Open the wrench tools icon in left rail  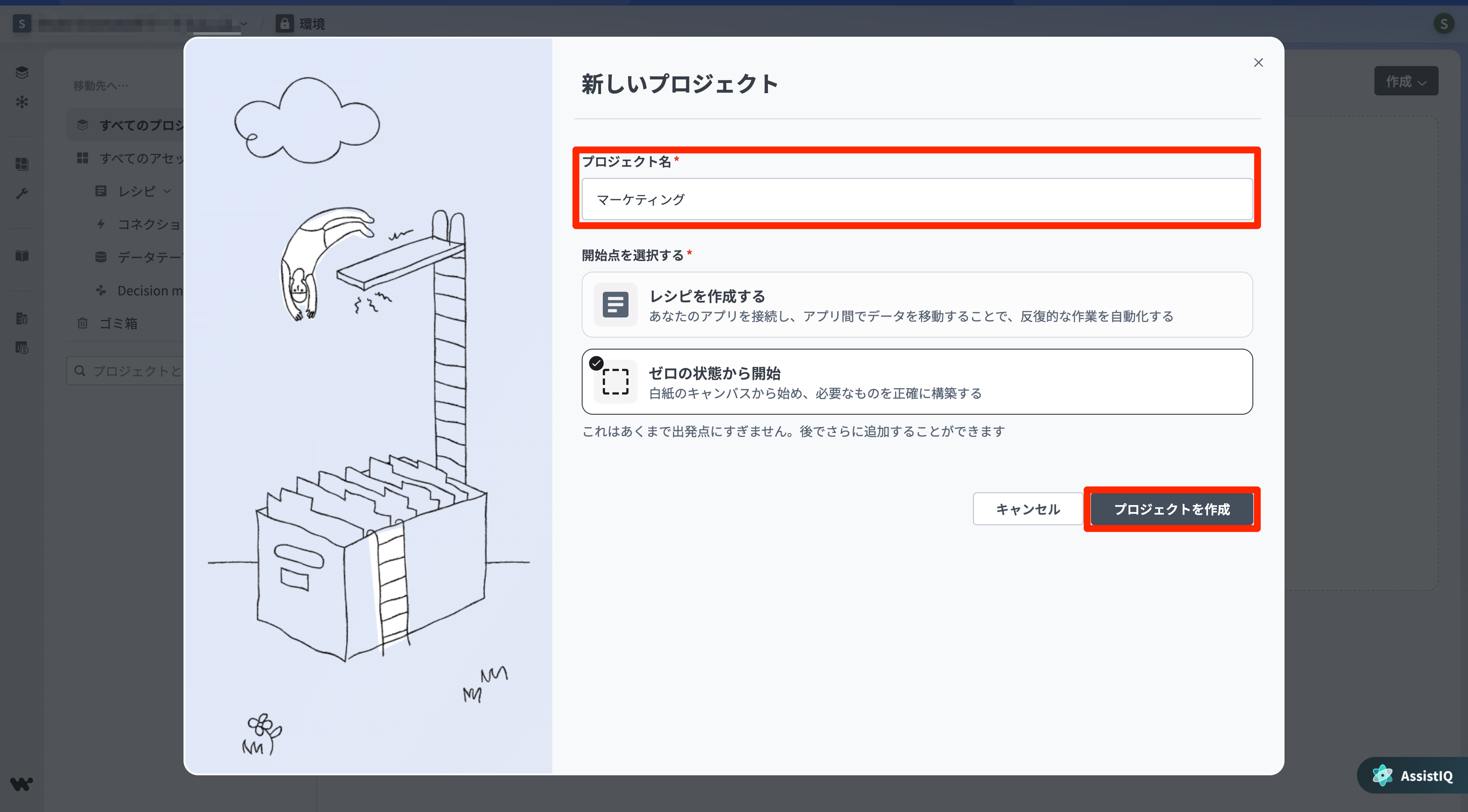(22, 194)
